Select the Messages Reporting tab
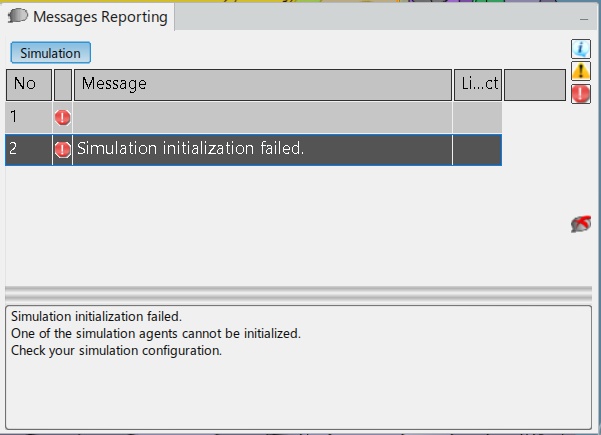Screen dimensions: 601x435 (x=88, y=17)
